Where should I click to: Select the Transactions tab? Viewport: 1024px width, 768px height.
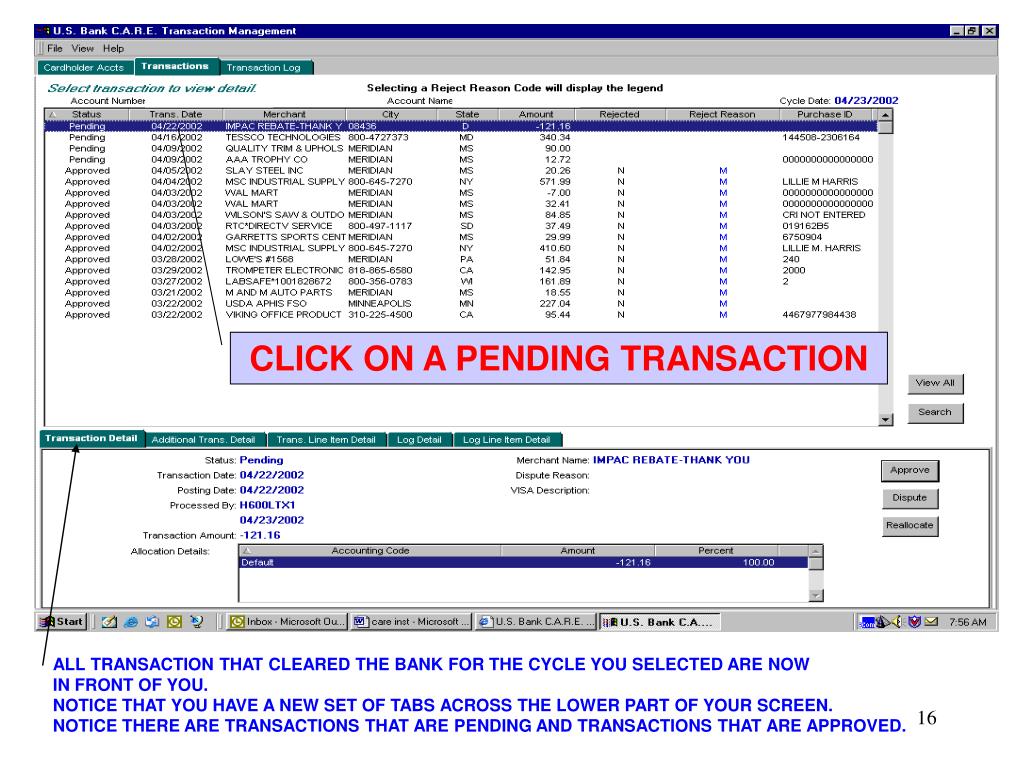click(x=175, y=66)
